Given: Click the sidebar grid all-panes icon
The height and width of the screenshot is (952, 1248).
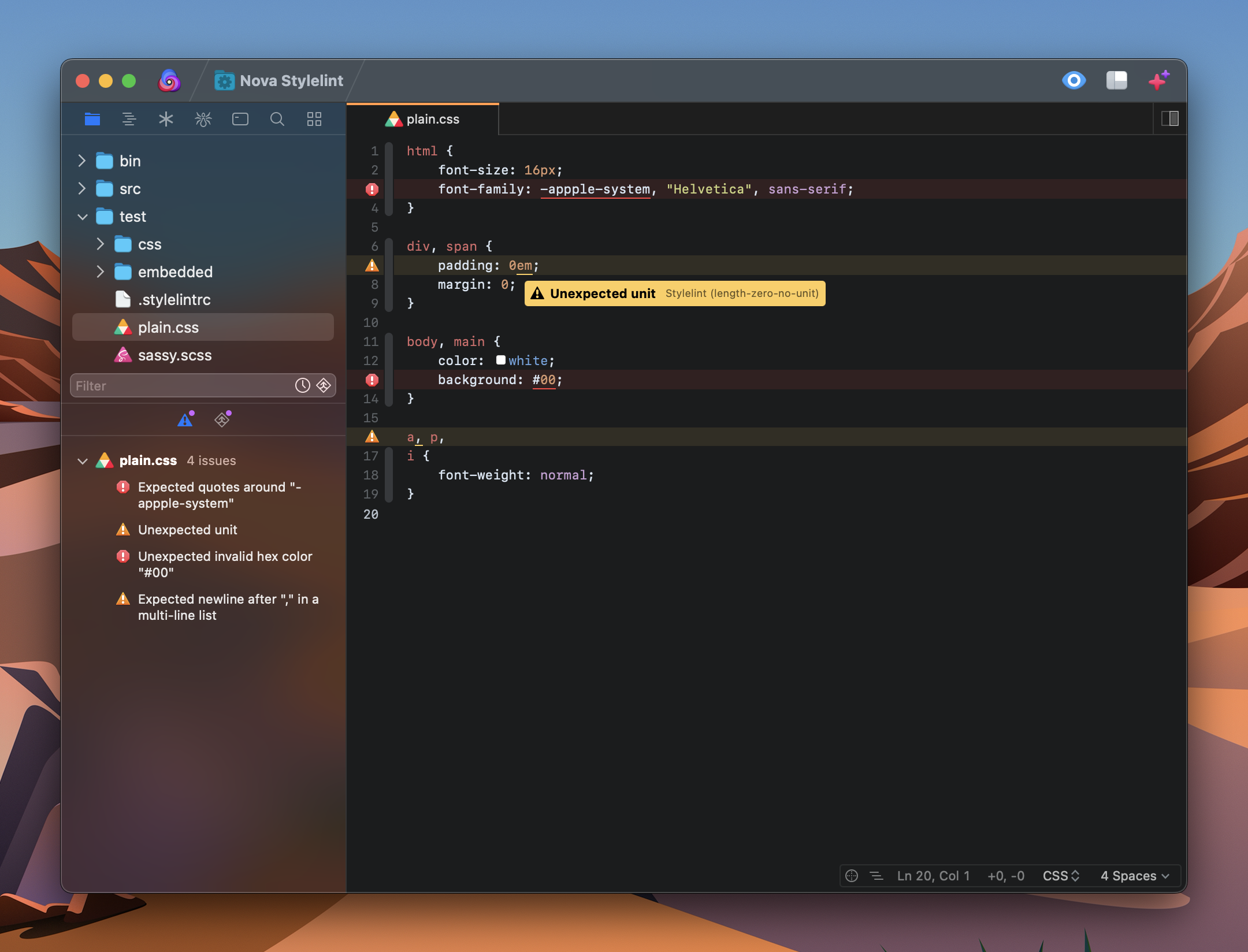Looking at the screenshot, I should [x=314, y=120].
